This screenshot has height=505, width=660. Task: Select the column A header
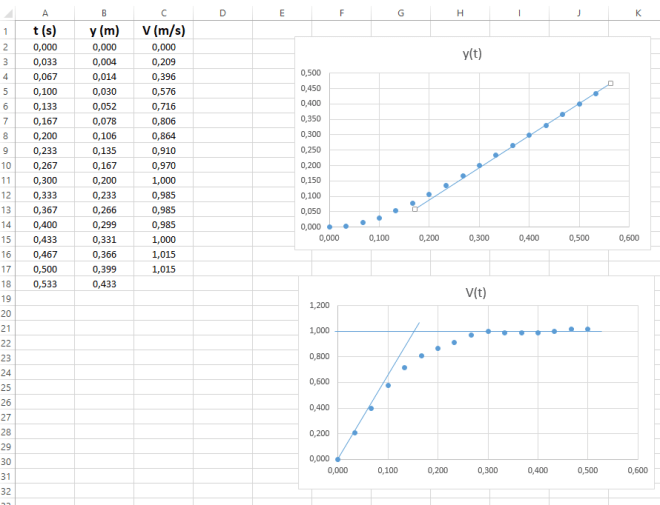pos(46,12)
